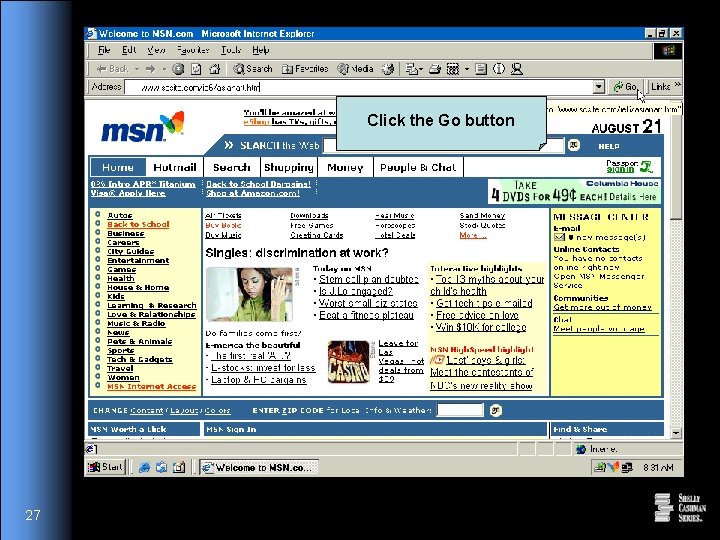This screenshot has width=720, height=540.
Task: Click the Messenger toolbar icon
Action: [x=517, y=69]
